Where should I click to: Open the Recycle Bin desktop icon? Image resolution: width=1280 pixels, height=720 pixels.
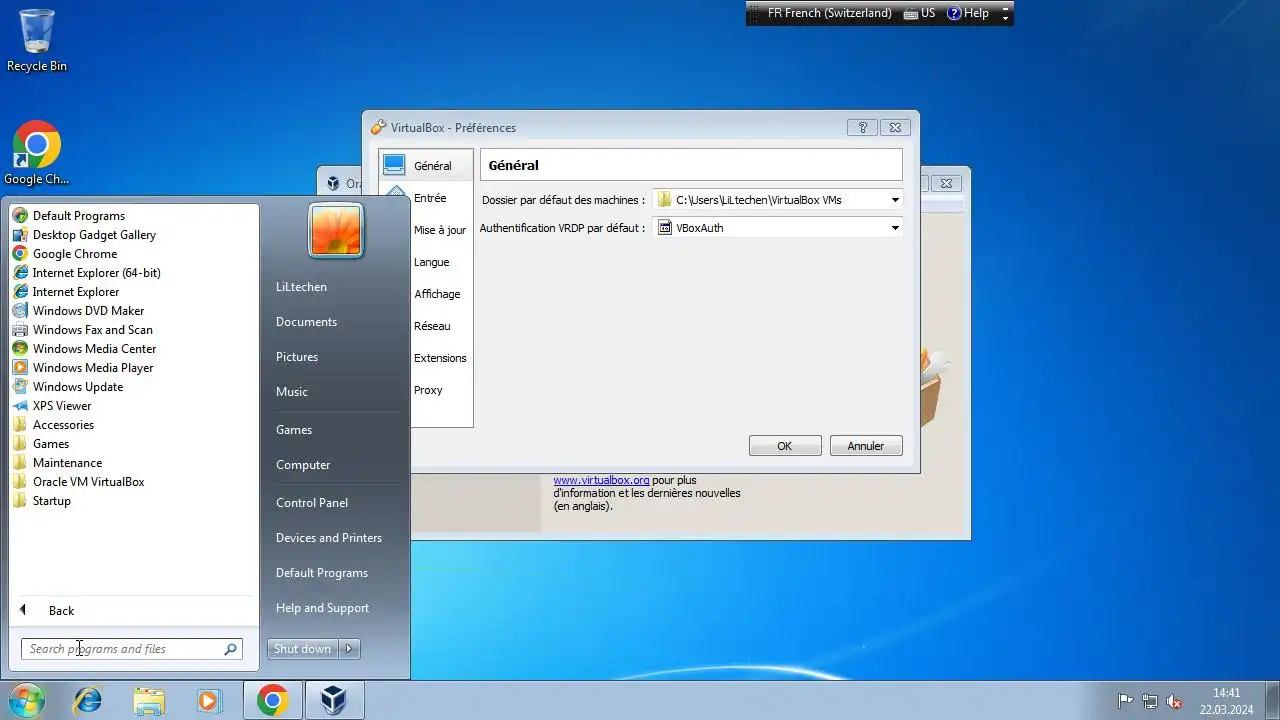(x=37, y=41)
